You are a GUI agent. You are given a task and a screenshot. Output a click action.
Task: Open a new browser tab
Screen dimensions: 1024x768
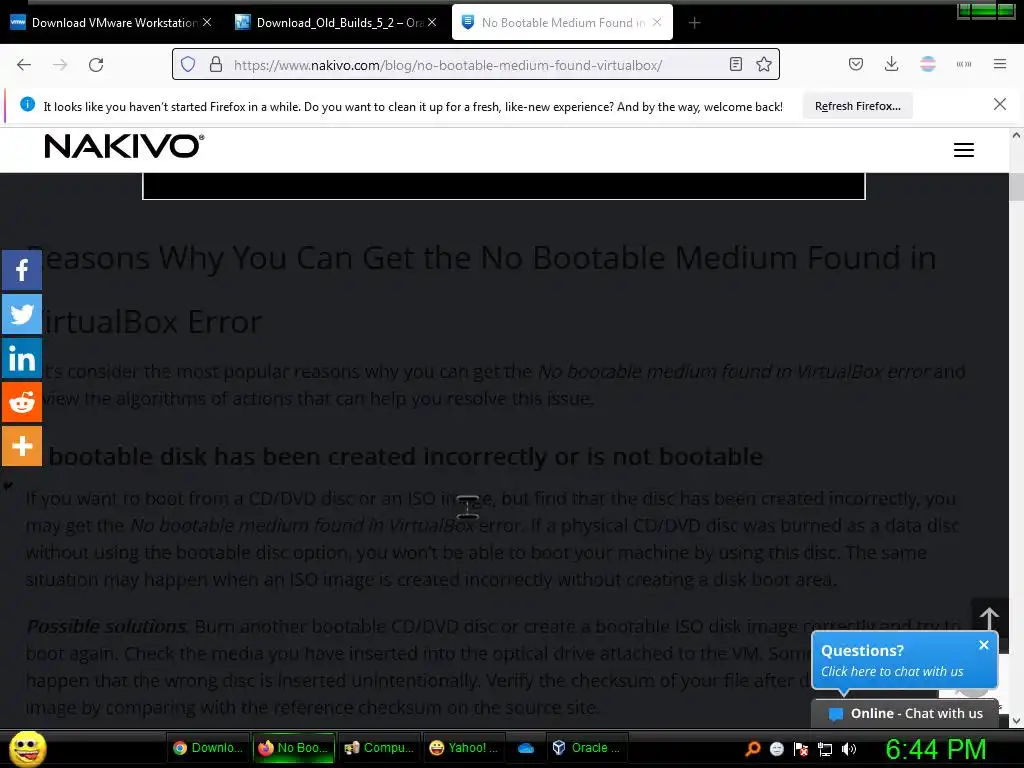(694, 23)
